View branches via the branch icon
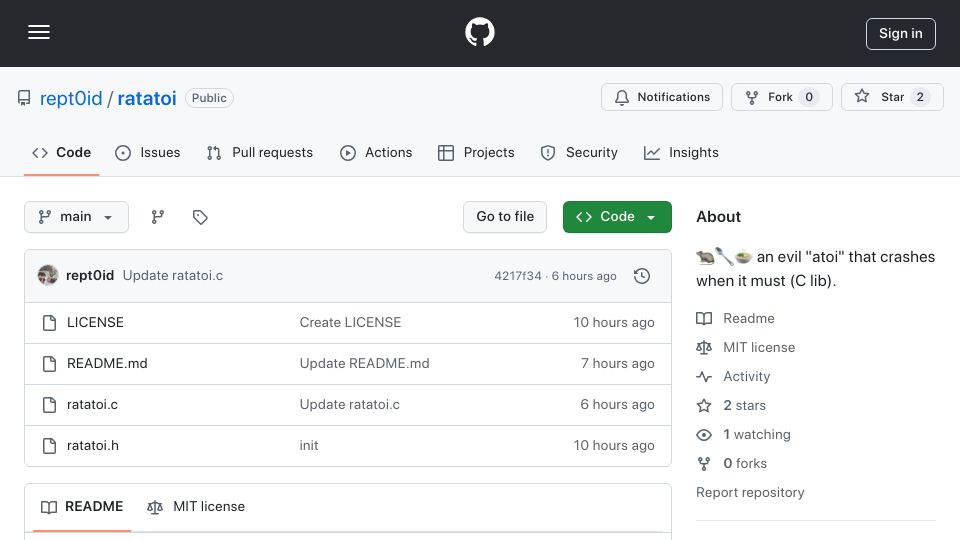This screenshot has width=960, height=540. tap(158, 217)
